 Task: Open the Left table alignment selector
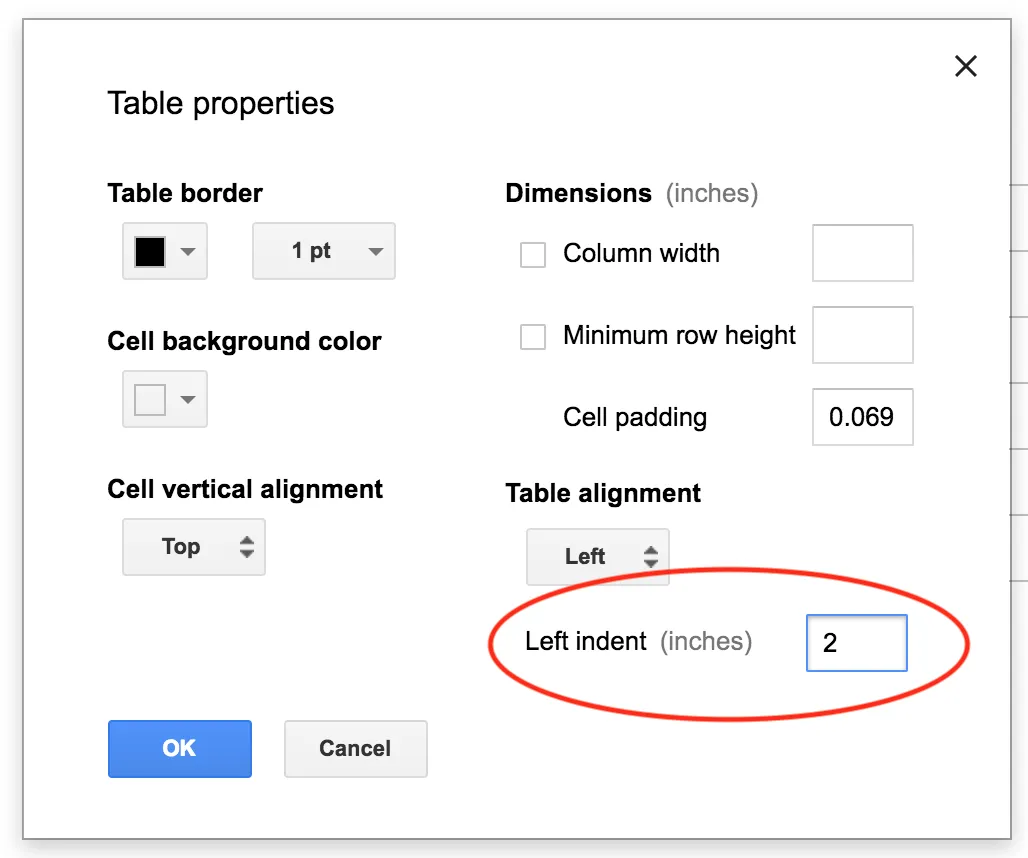pos(597,557)
